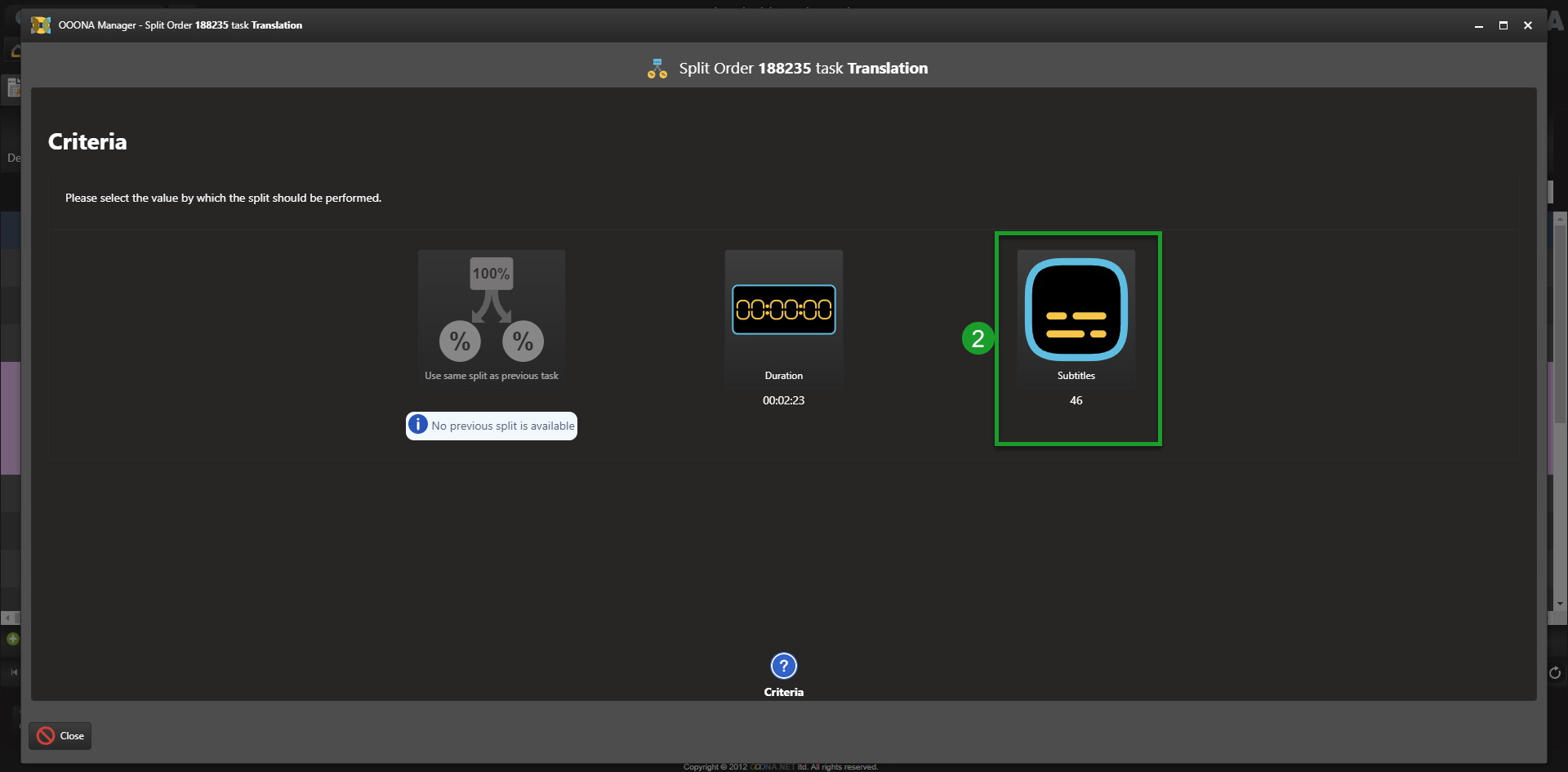Click the vertical scrollbar down arrow on right
This screenshot has width=1568, height=772.
tap(1560, 604)
